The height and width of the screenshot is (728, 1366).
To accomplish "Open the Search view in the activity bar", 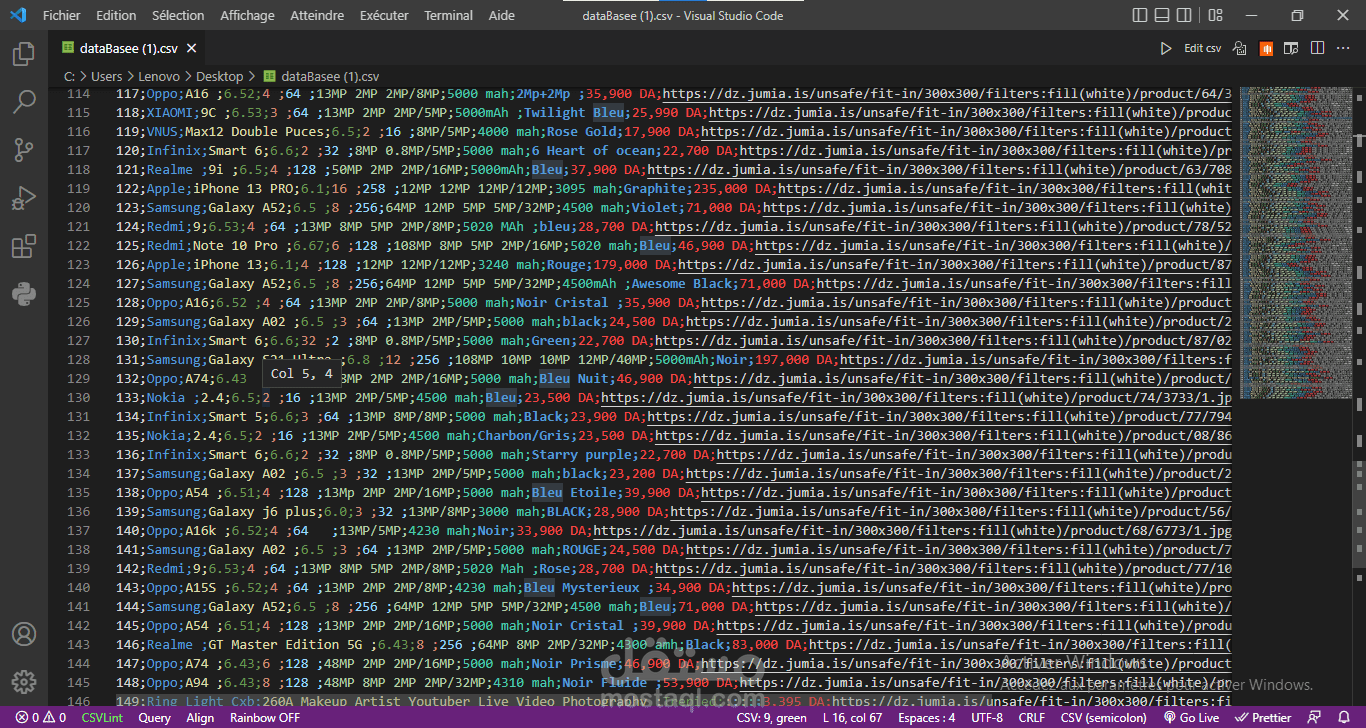I will [24, 102].
